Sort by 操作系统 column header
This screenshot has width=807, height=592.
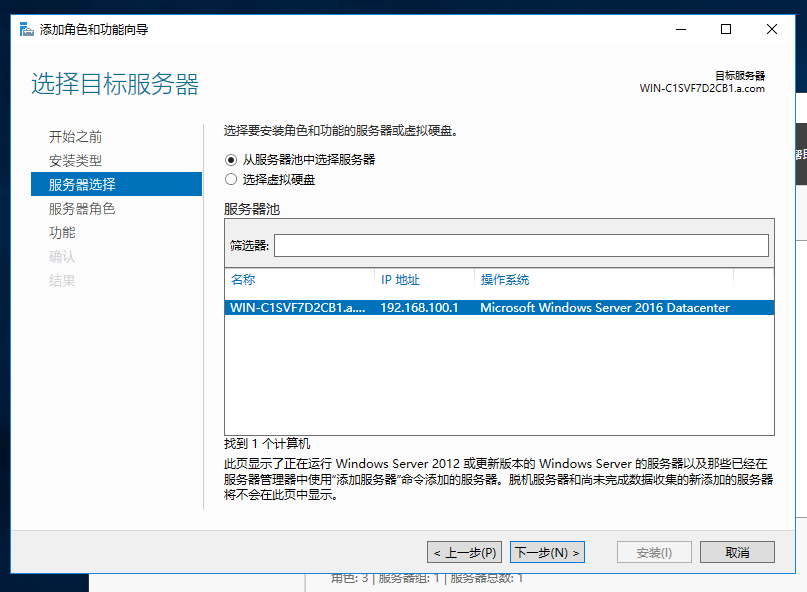(504, 280)
